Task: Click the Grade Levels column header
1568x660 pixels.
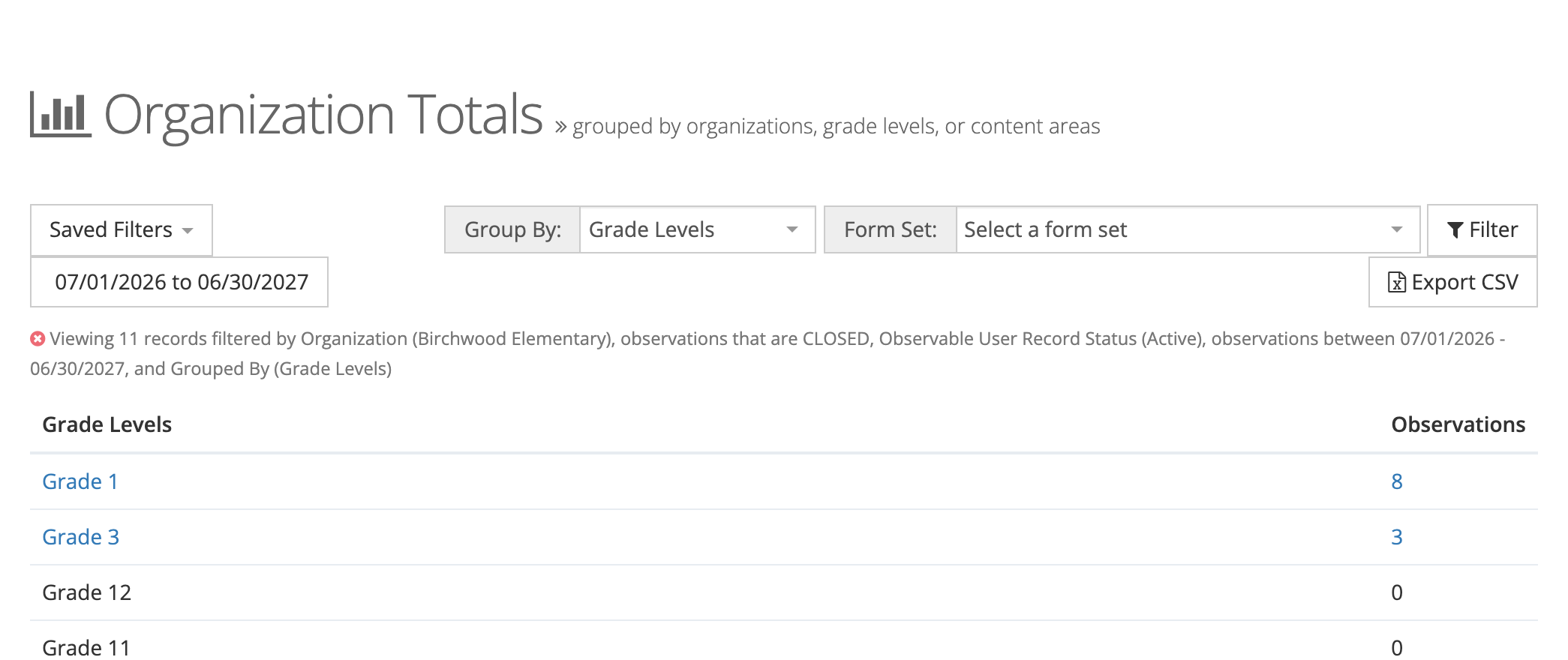Action: coord(107,424)
